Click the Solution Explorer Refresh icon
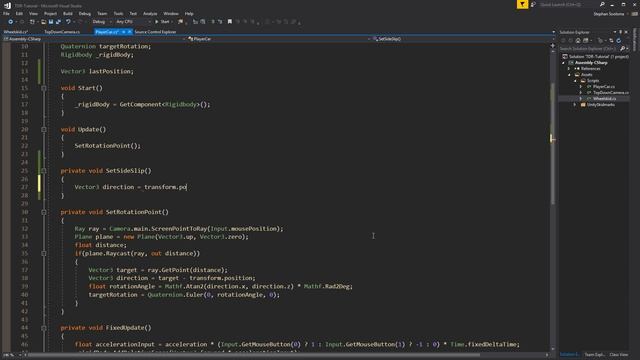This screenshot has width=640, height=360. pos(619,41)
